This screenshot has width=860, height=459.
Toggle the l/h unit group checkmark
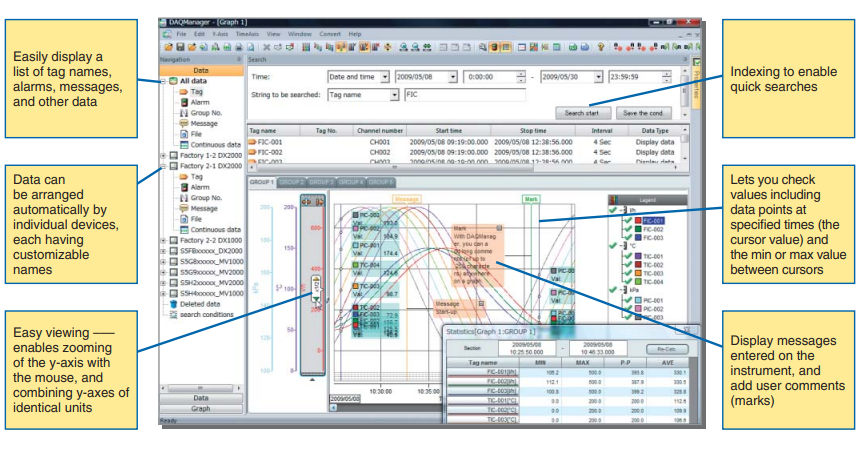click(x=613, y=210)
